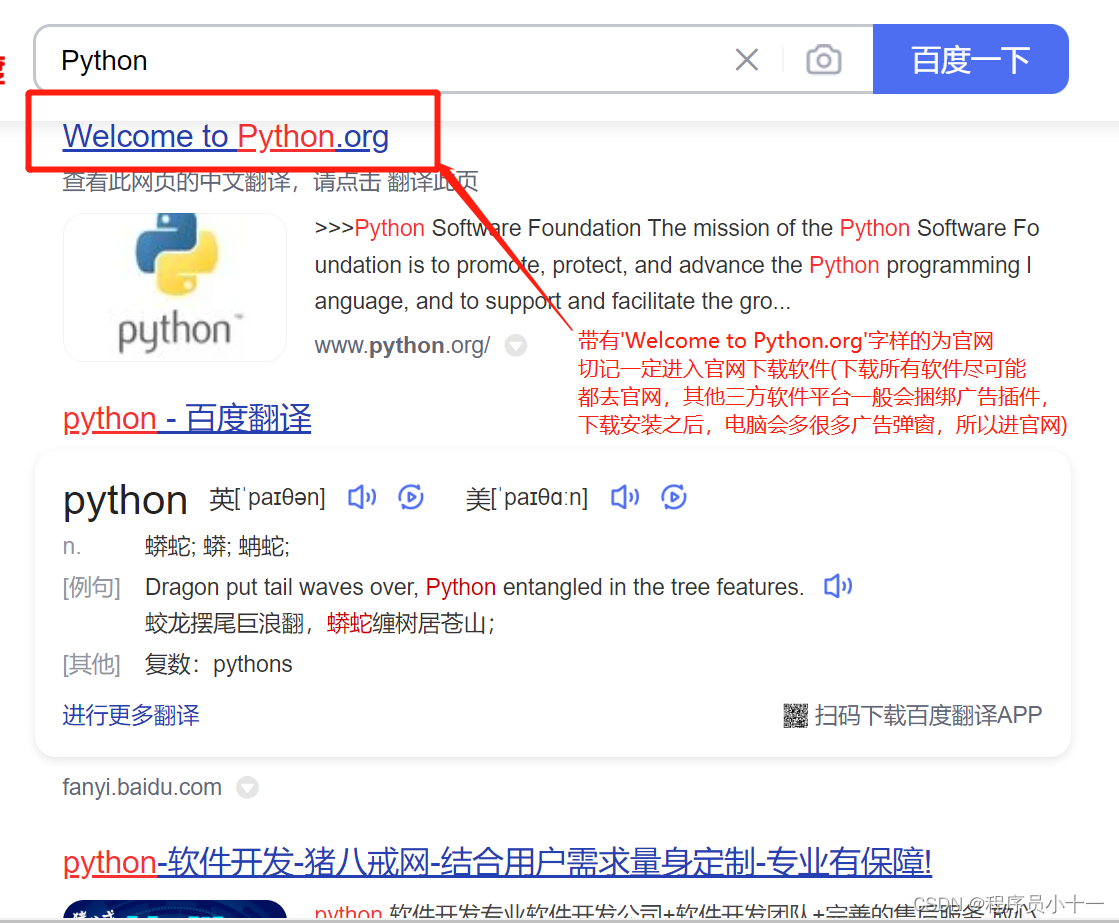
Task: Click the video play icon beside the British pronunciation
Action: (410, 497)
